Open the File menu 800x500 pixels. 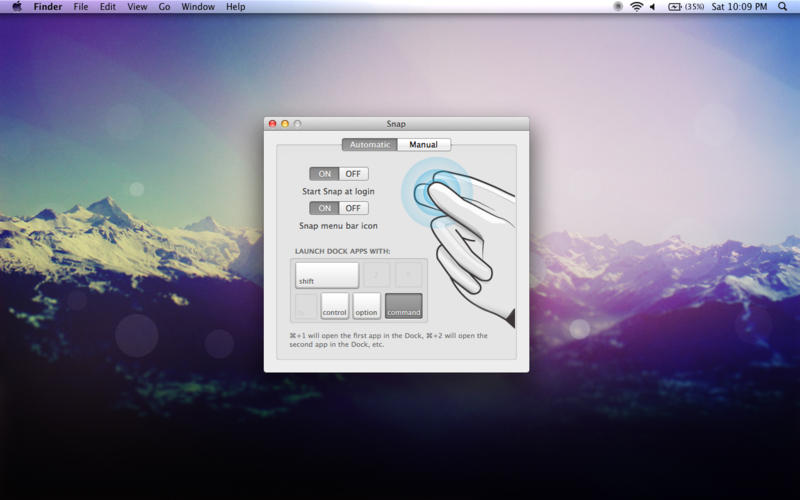point(81,7)
